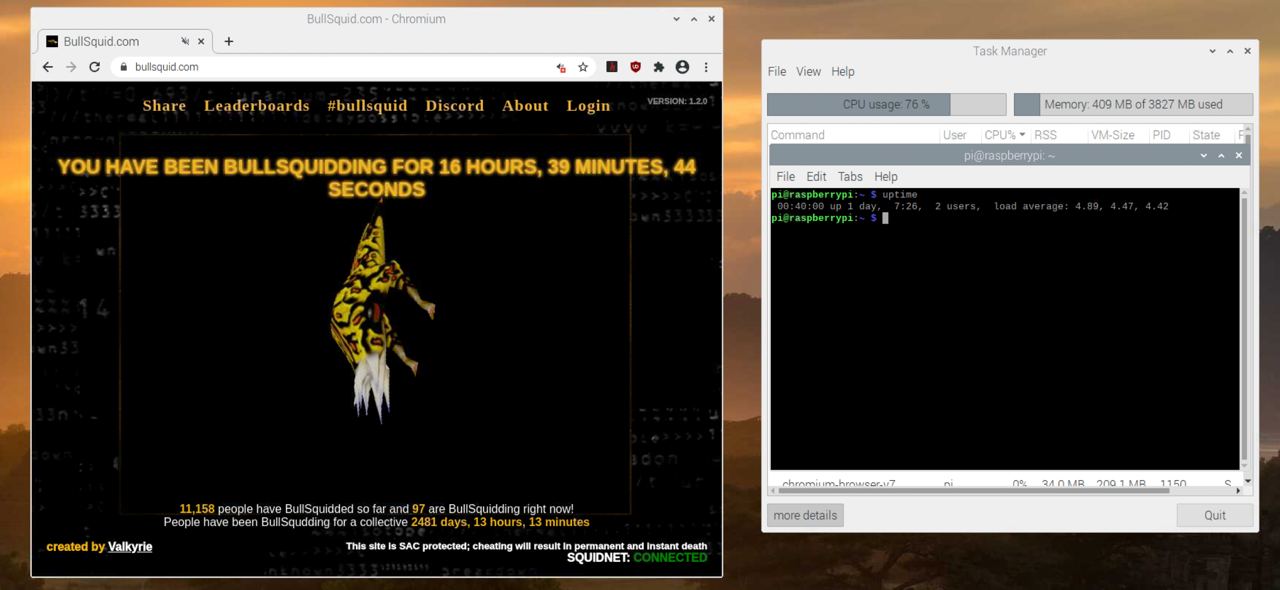The image size is (1280, 590).
Task: Close the pi@raspberrypi terminal window
Action: [1239, 155]
